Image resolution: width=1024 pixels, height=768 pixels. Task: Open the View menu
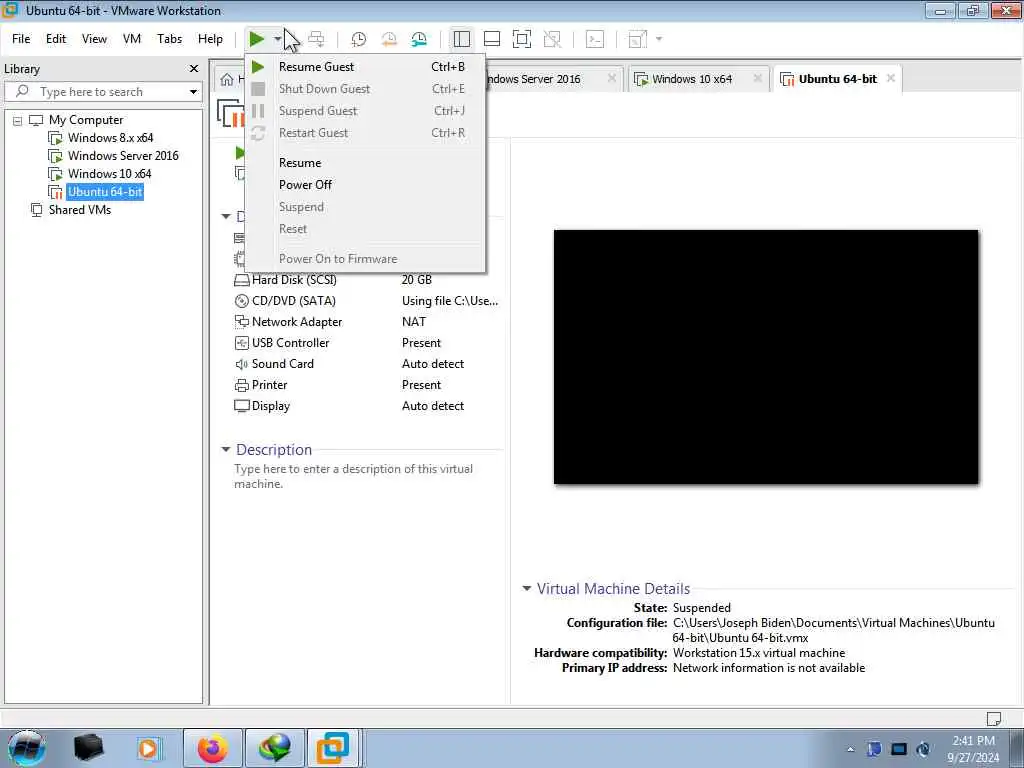point(94,39)
